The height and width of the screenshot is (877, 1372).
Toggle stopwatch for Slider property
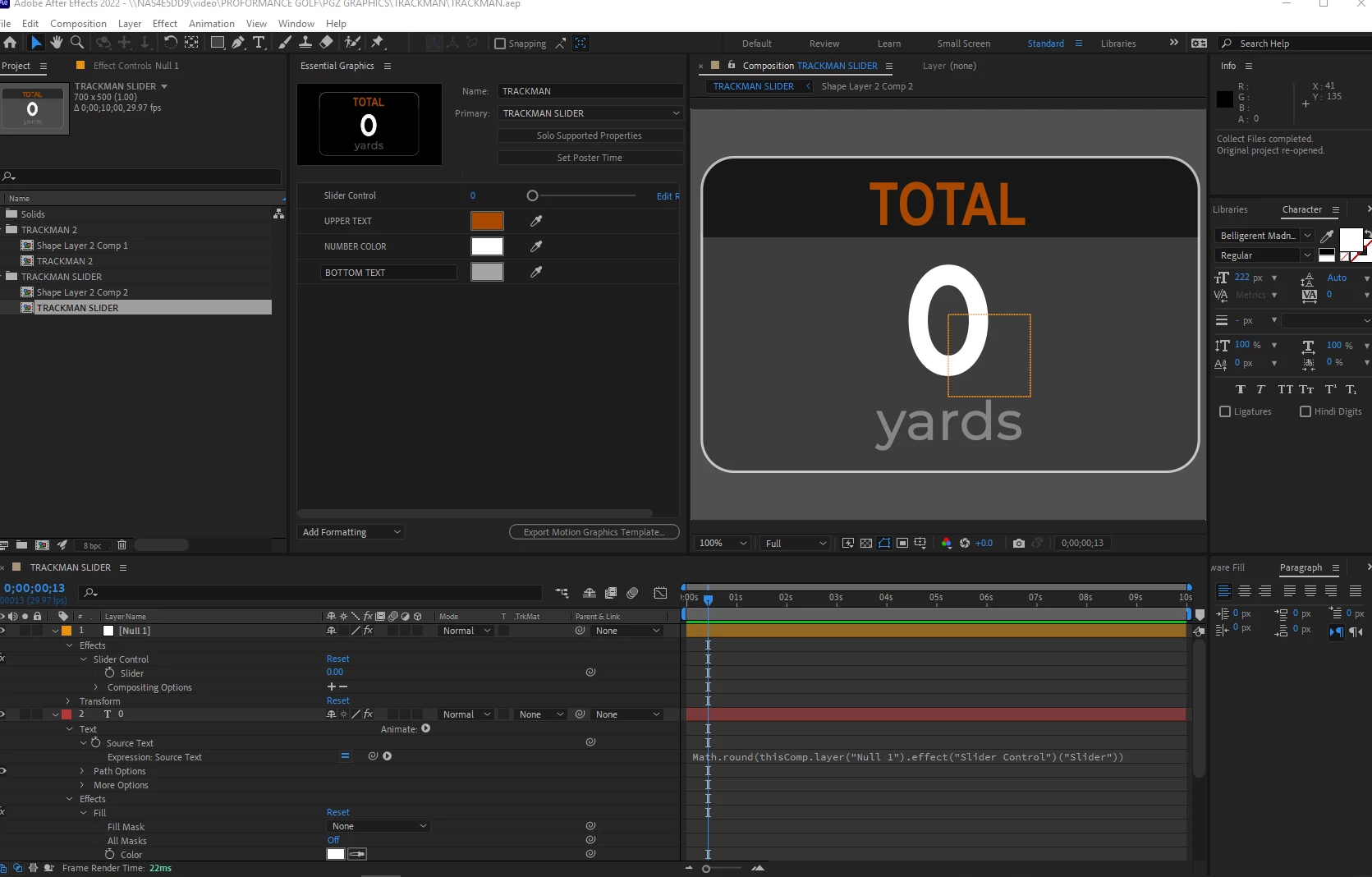(110, 673)
